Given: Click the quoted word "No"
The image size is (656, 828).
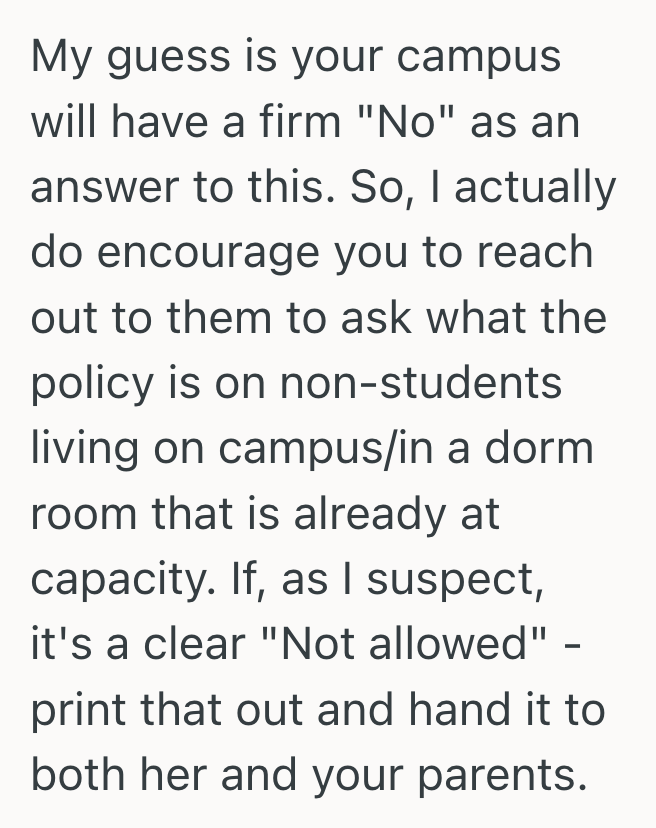Looking at the screenshot, I should [x=403, y=122].
